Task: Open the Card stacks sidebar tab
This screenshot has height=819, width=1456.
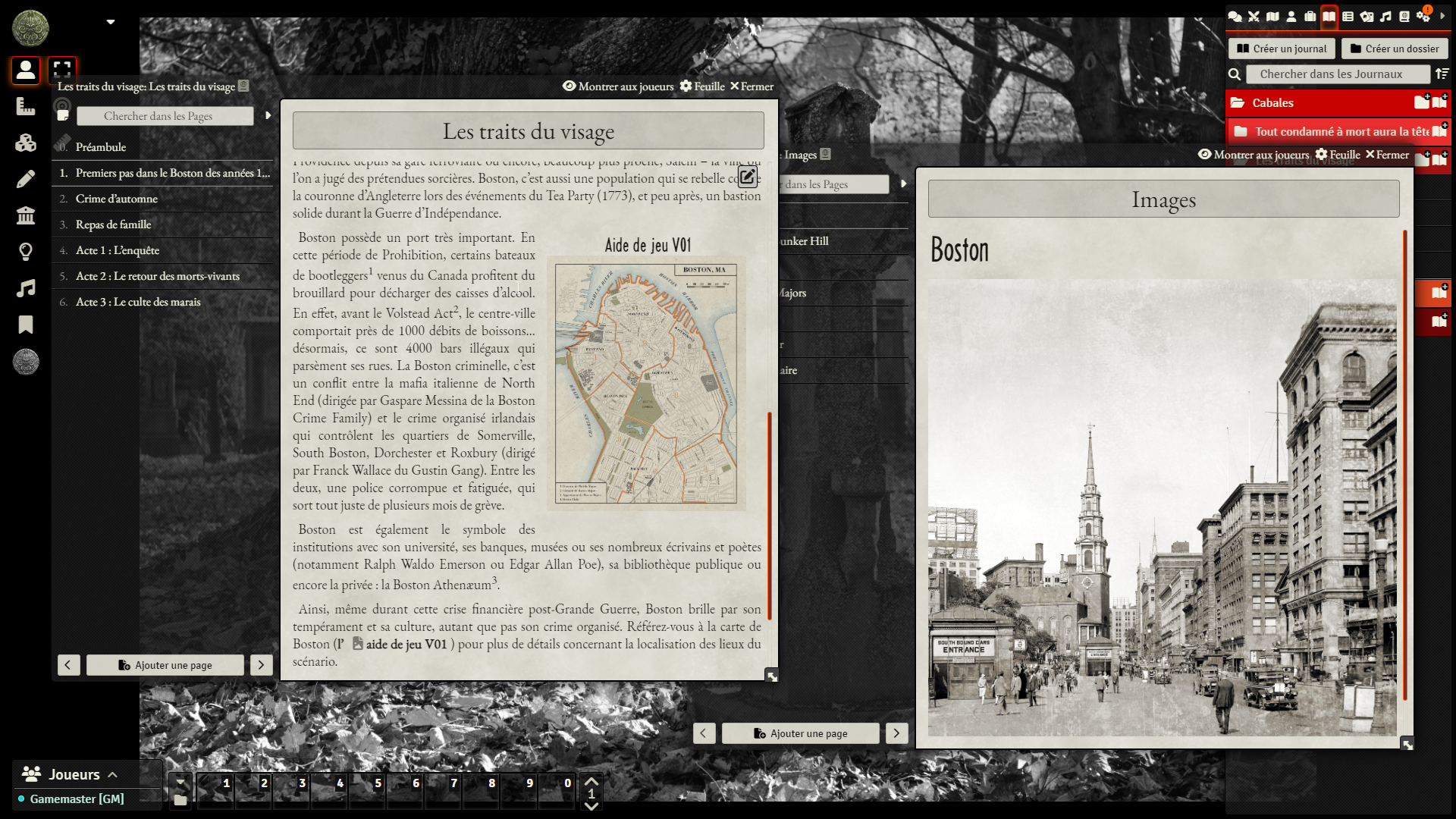Action: [x=1367, y=16]
